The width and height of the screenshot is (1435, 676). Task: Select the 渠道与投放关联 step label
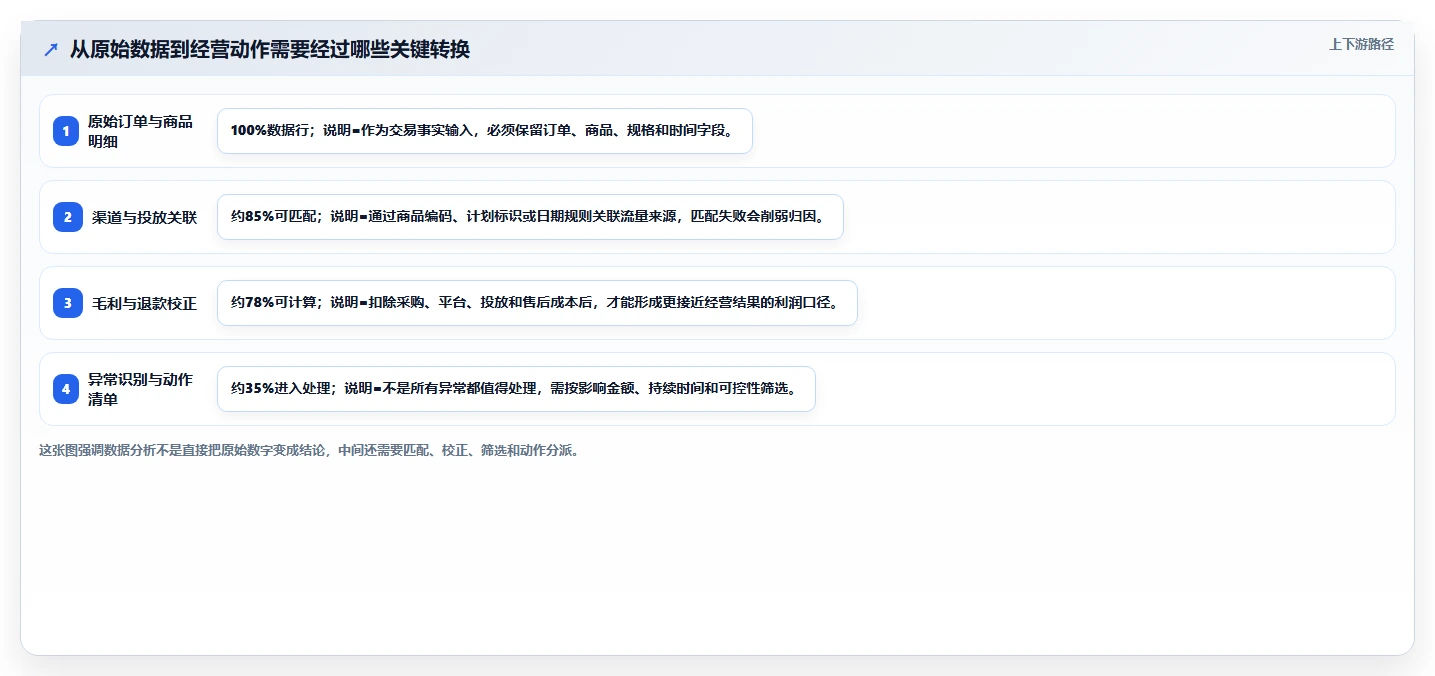[145, 217]
